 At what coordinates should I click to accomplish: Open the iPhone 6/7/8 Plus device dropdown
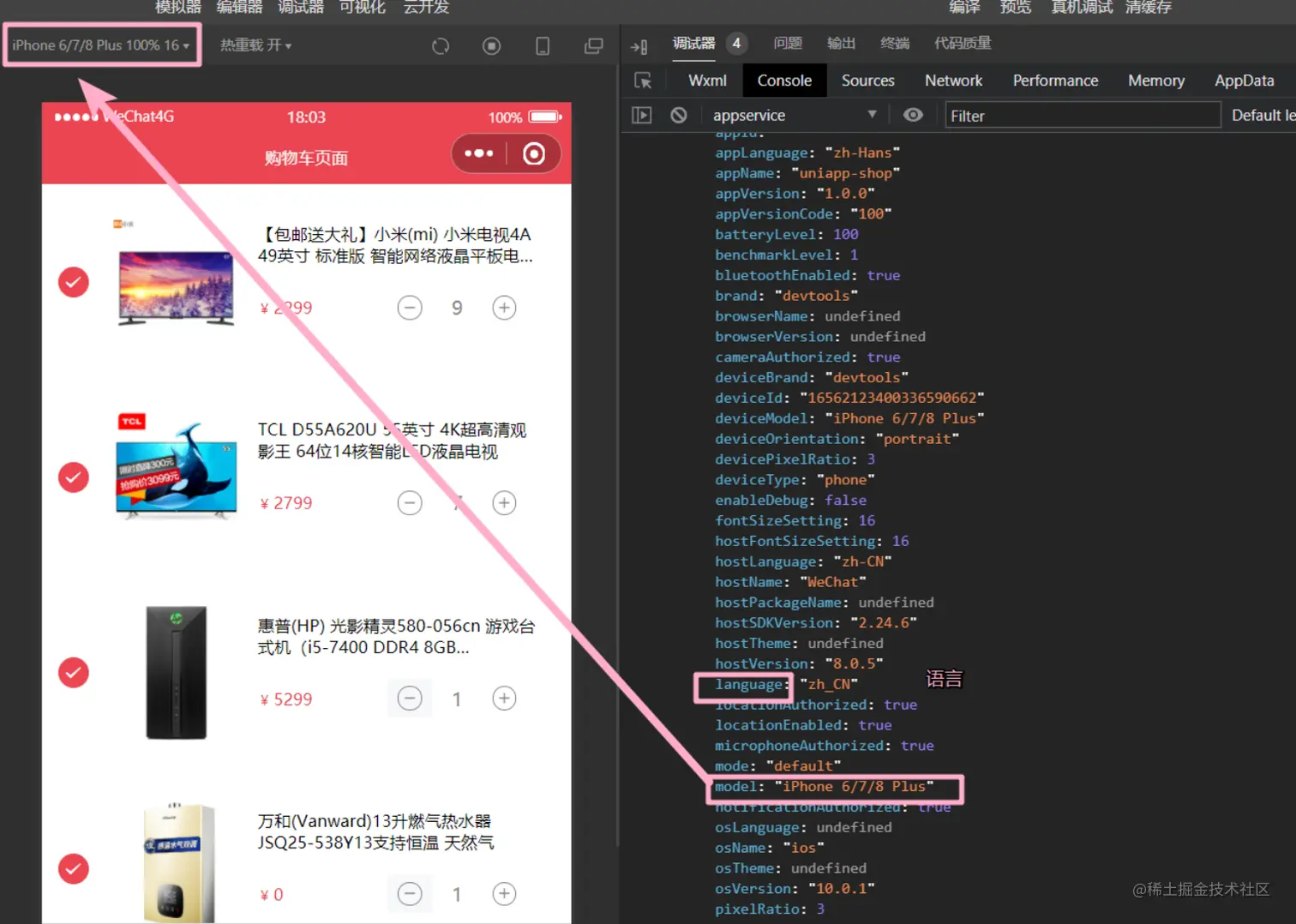tap(100, 45)
